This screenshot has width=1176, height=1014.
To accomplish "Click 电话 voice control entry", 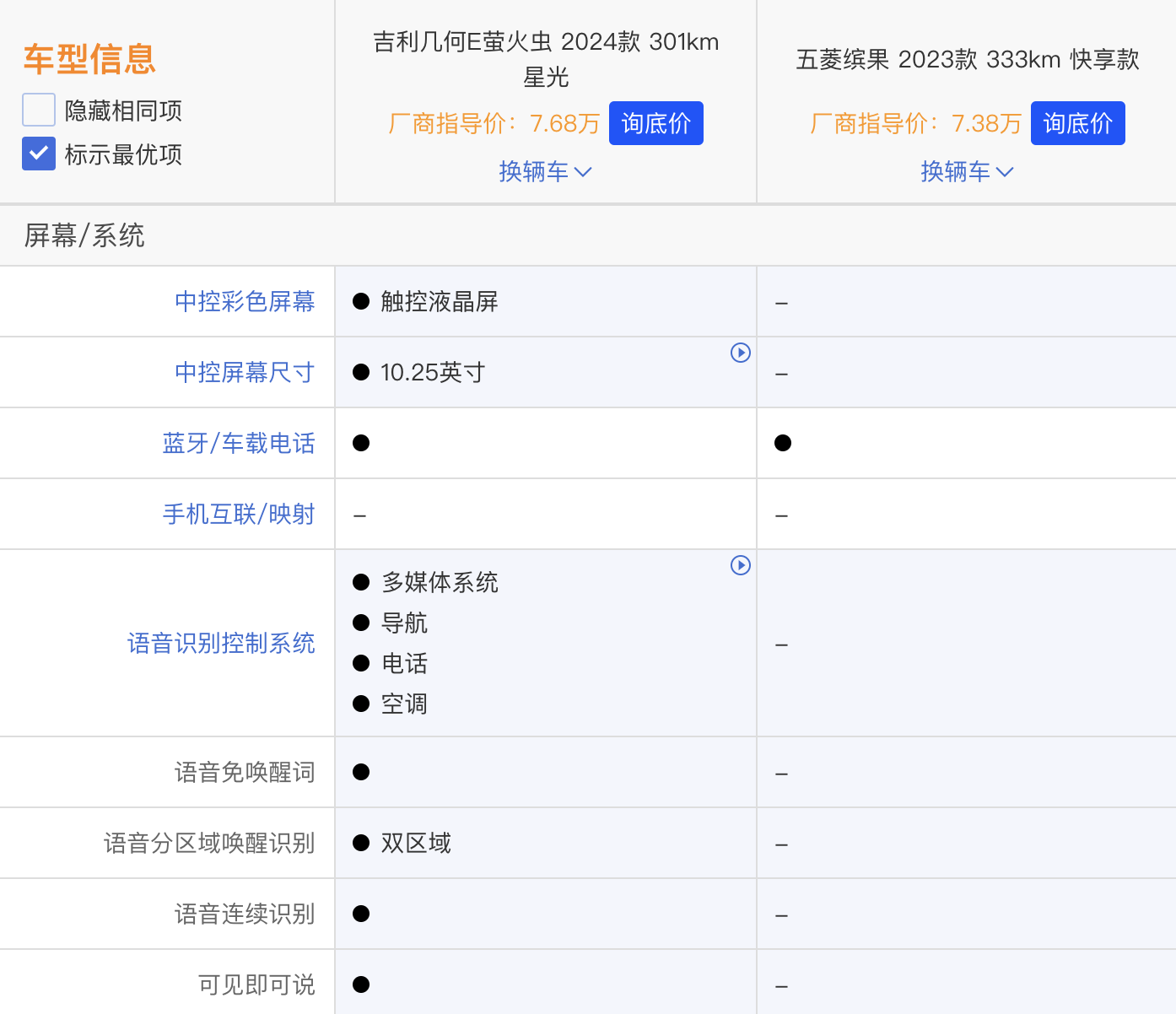I will coord(404,663).
